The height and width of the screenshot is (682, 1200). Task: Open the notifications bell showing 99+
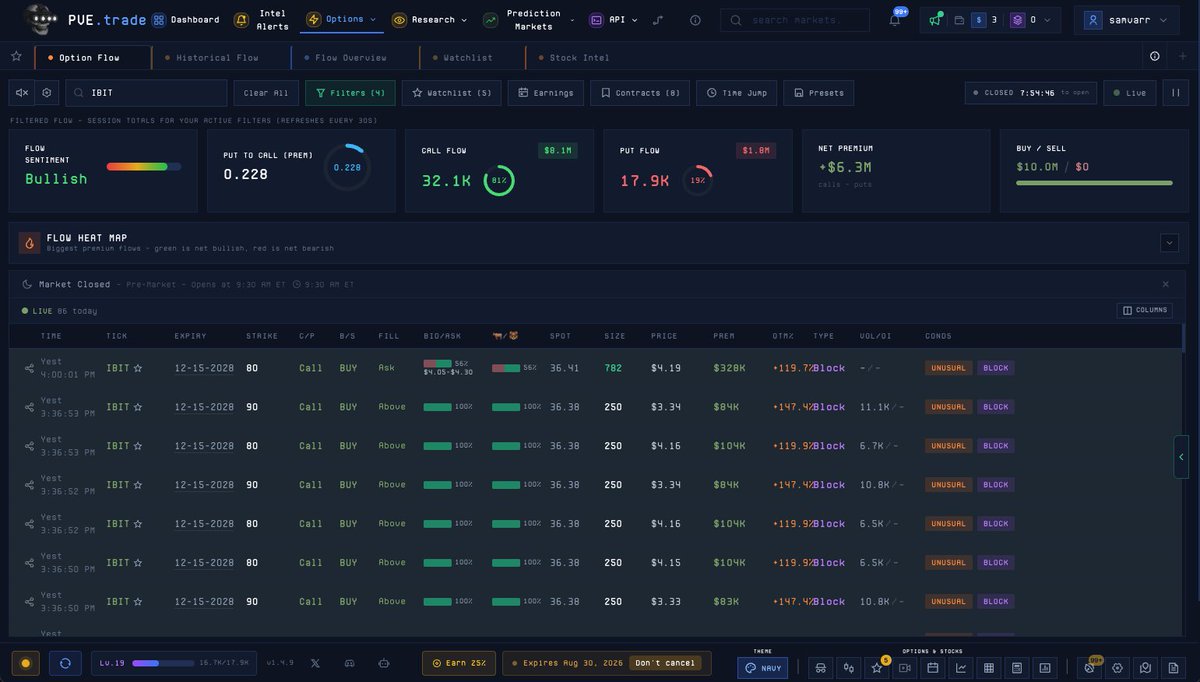[895, 19]
